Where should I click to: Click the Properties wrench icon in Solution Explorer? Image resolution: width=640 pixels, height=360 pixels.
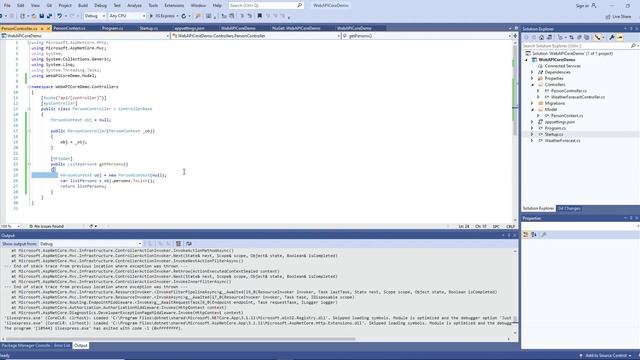coord(612,37)
